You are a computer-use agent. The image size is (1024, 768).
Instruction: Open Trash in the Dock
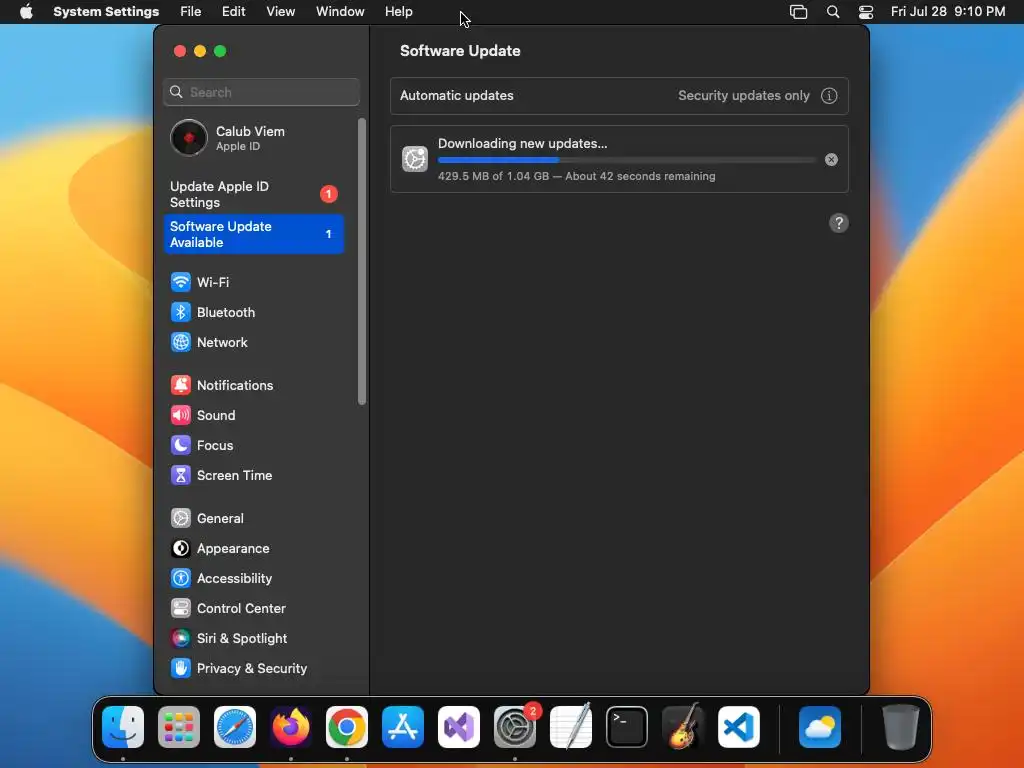tap(901, 727)
